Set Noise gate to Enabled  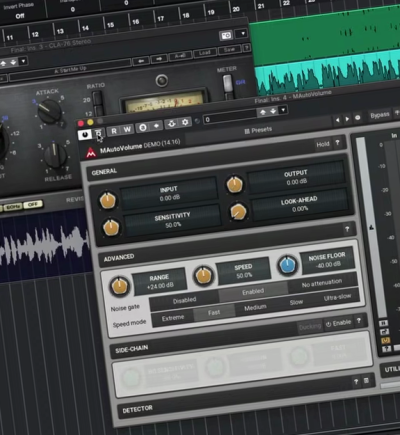[253, 292]
